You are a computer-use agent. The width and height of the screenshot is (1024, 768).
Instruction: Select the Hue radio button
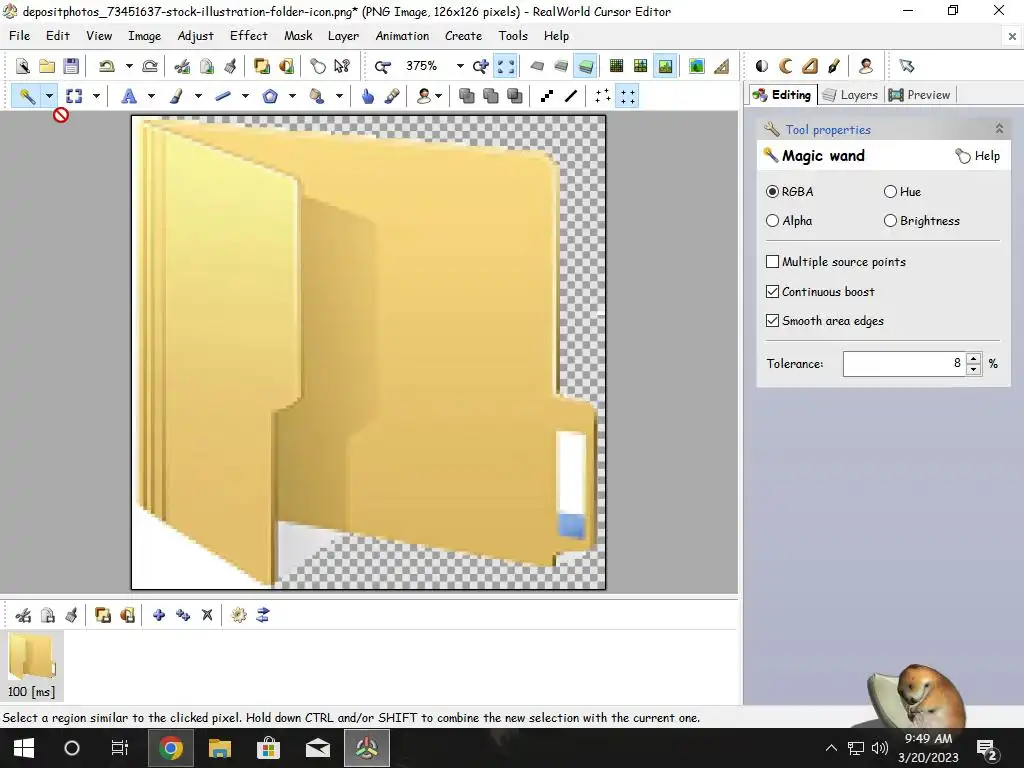[x=890, y=191]
